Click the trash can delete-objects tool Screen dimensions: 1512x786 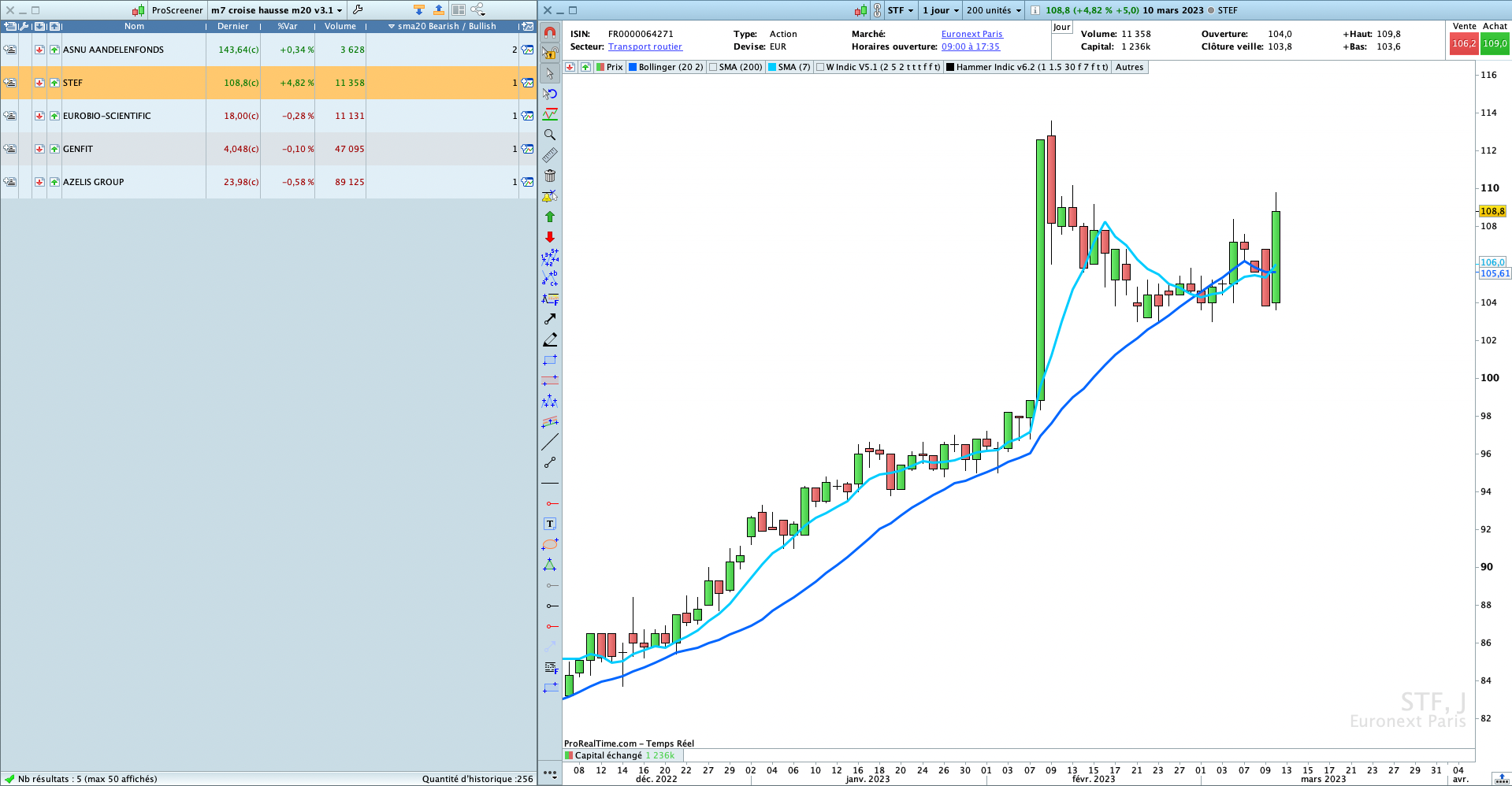click(550, 176)
